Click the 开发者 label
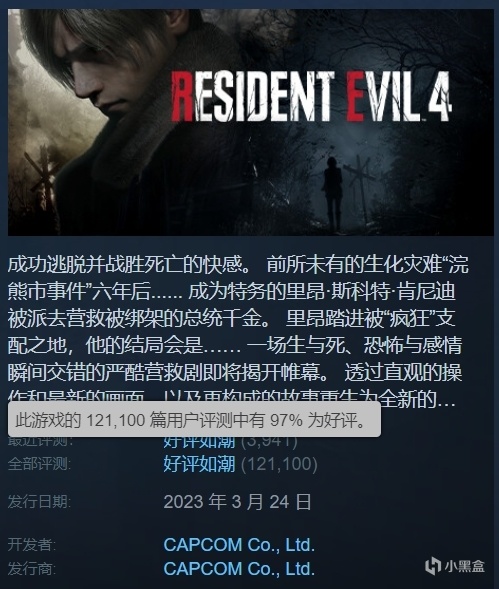Screen dimensions: 499x589 coord(32,545)
